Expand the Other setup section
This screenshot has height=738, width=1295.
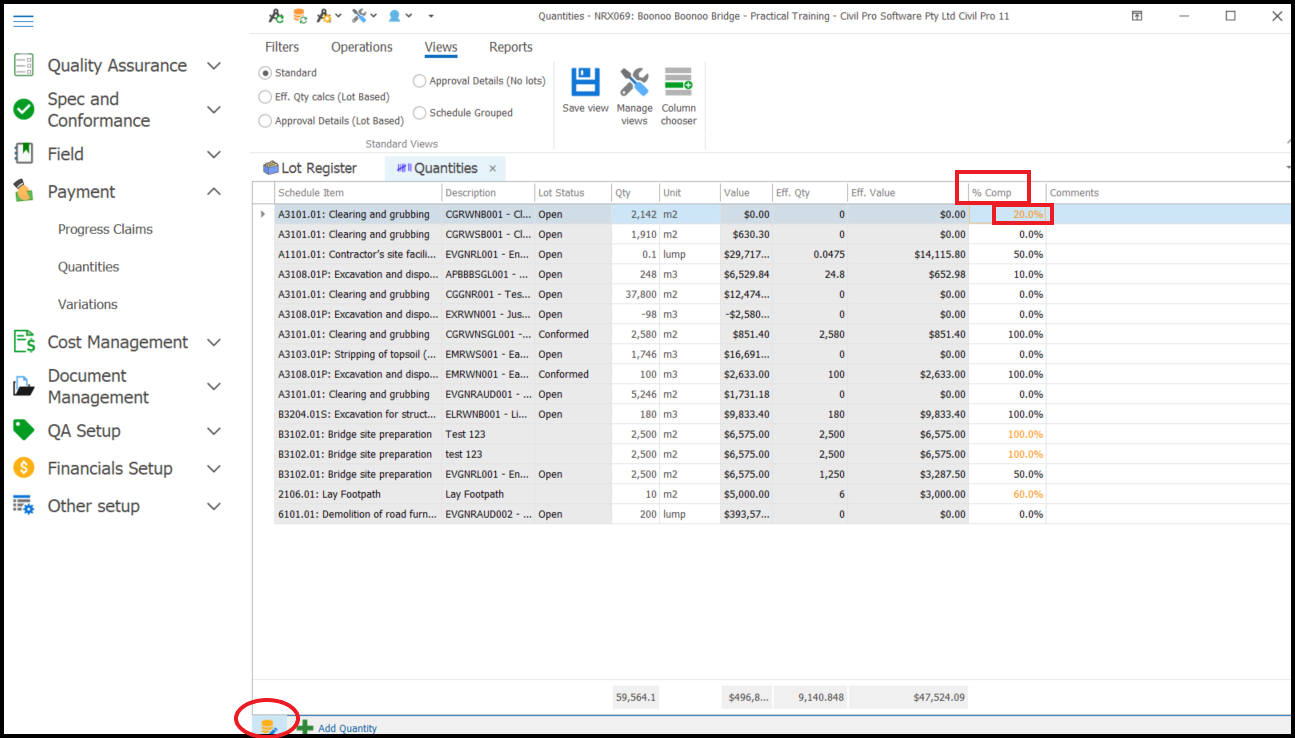pyautogui.click(x=214, y=507)
